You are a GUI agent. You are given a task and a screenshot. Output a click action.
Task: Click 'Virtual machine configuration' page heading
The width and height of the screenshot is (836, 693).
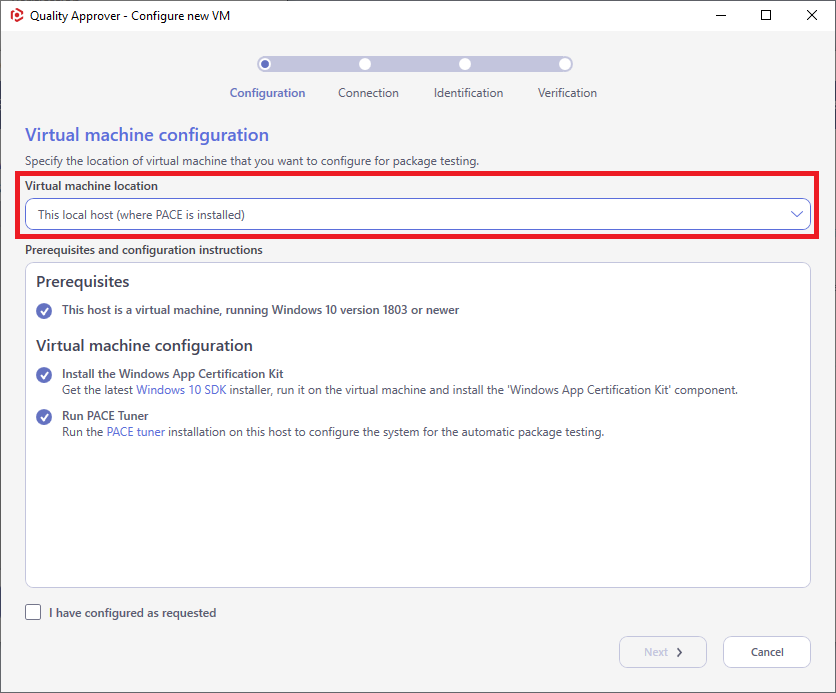click(x=147, y=135)
